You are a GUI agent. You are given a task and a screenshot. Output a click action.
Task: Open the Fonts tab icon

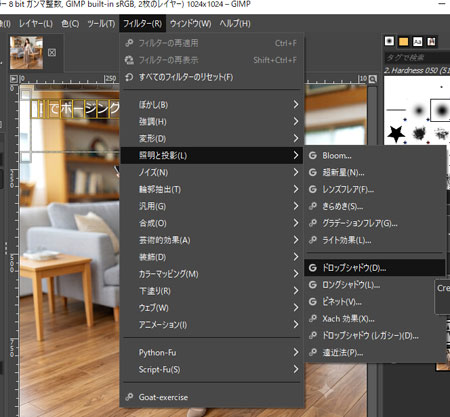click(417, 41)
